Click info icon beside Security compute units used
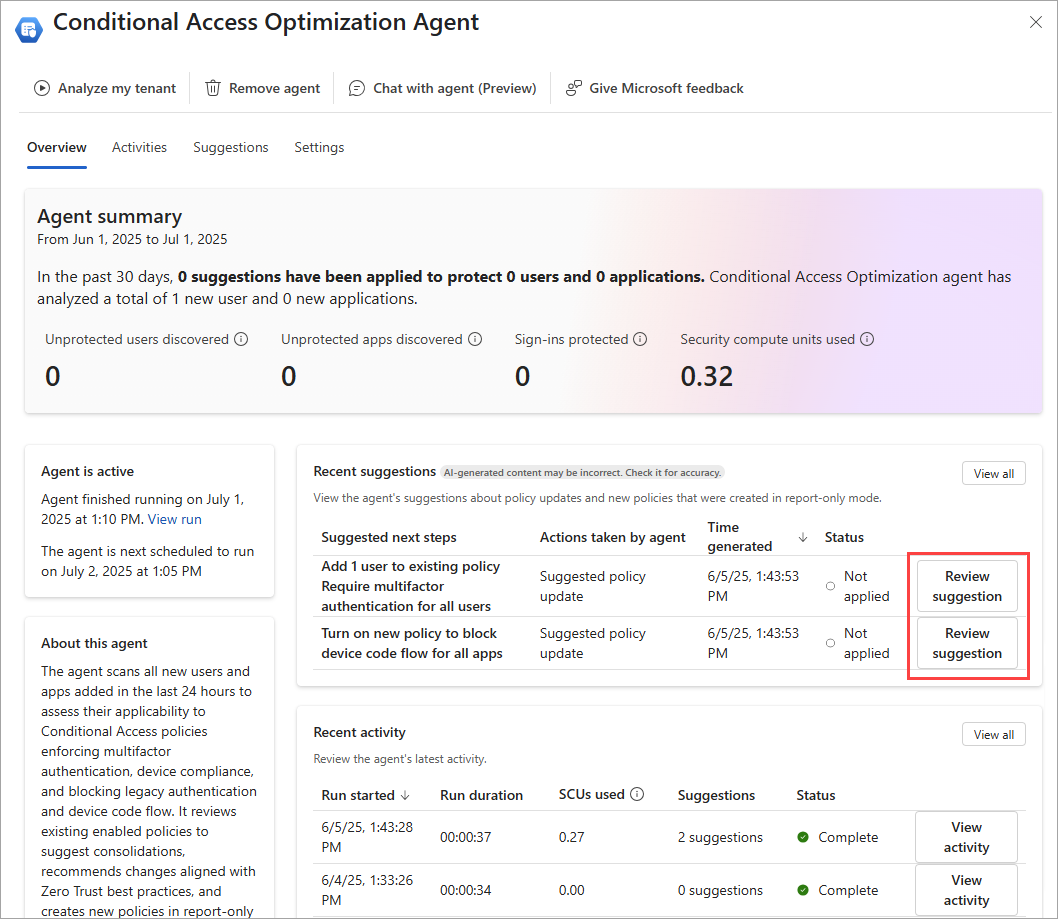This screenshot has width=1058, height=919. 867,339
